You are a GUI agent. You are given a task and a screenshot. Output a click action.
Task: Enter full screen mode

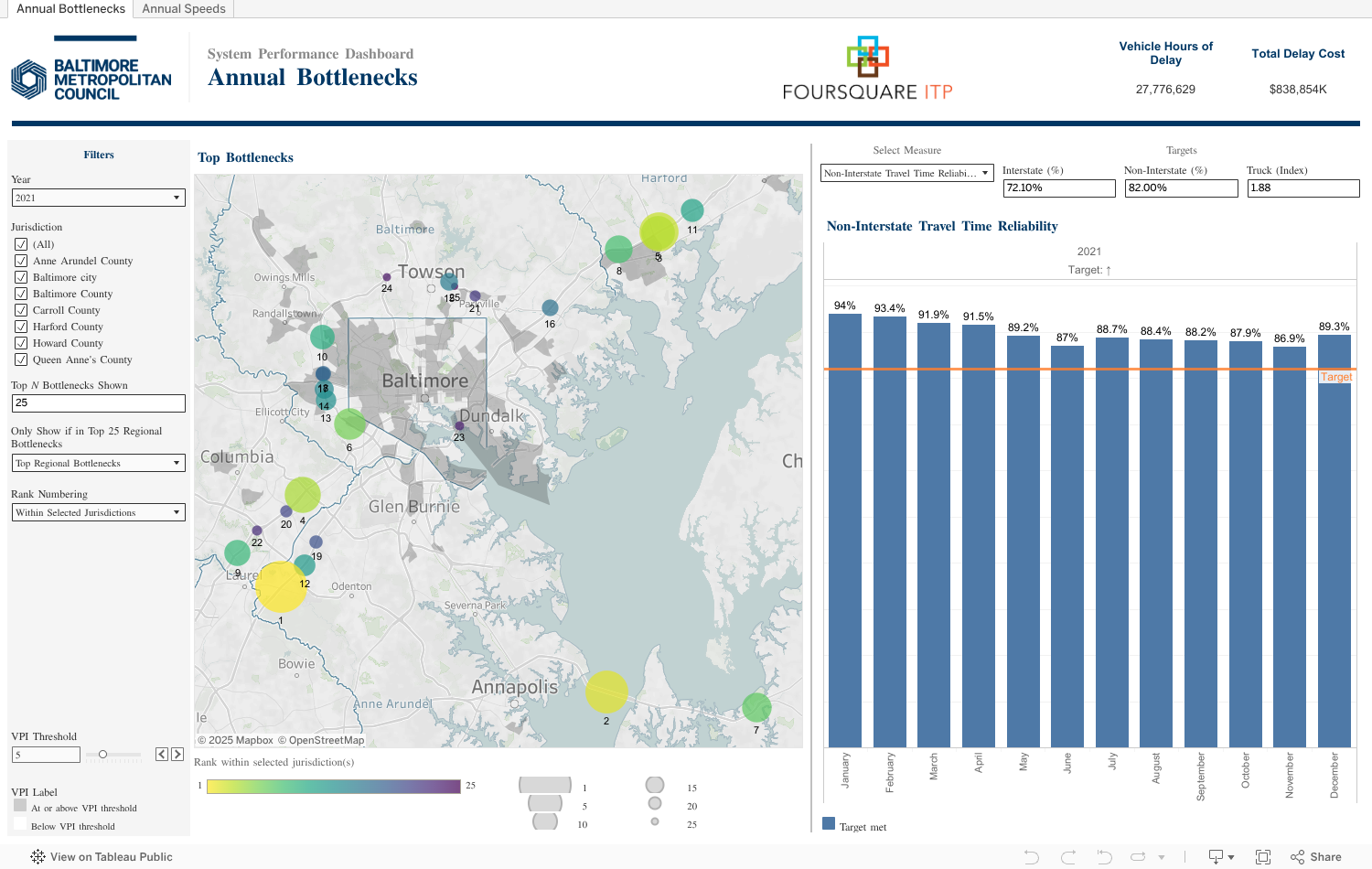1263,857
